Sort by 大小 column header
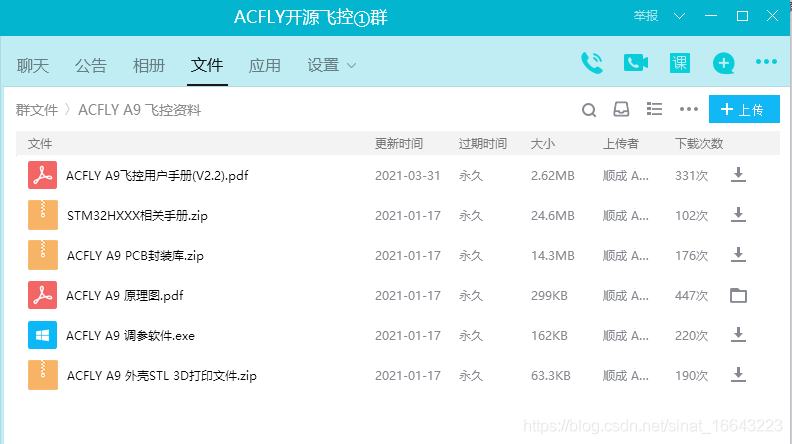Viewport: 792px width, 444px height. 543,143
